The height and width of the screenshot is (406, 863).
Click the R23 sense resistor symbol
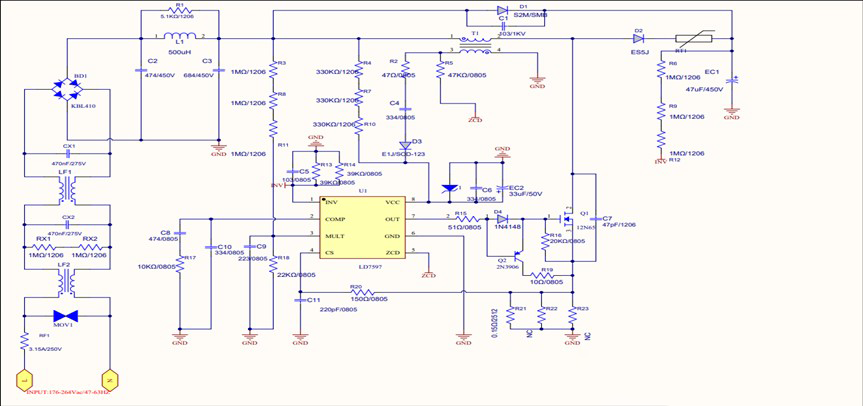(x=572, y=317)
